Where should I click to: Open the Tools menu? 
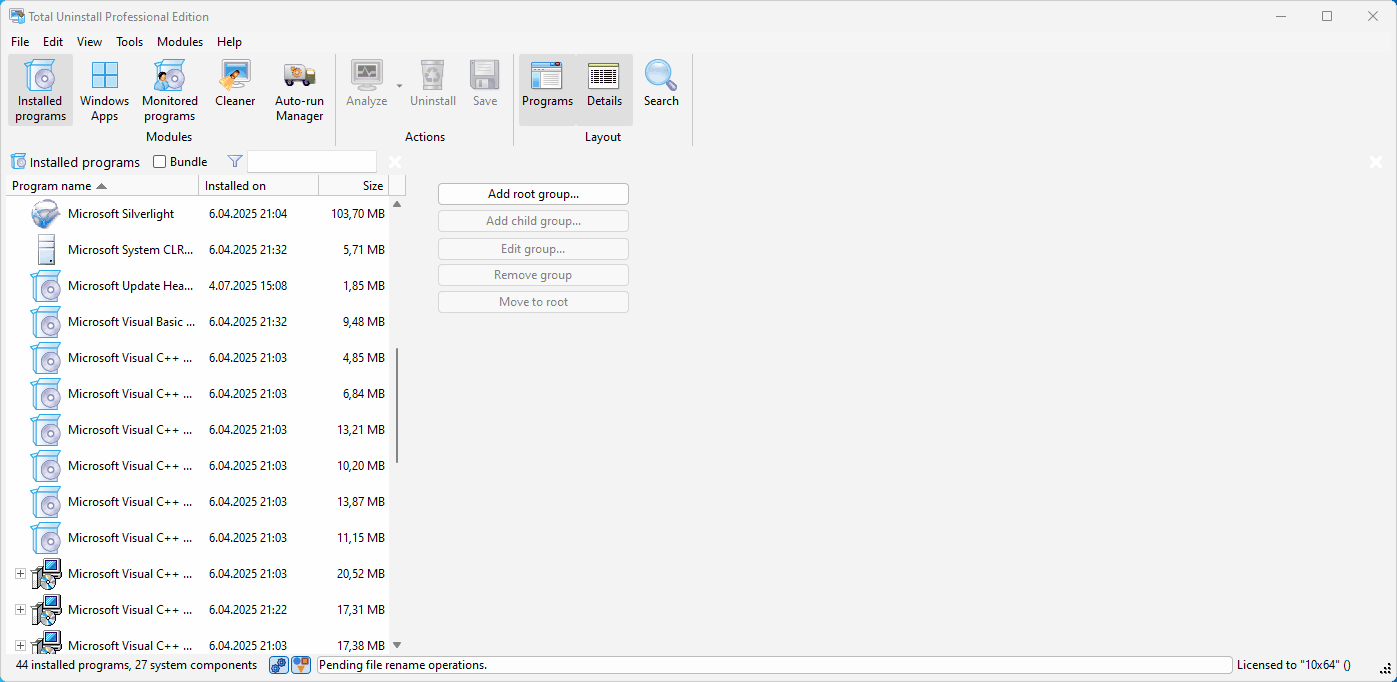[129, 42]
